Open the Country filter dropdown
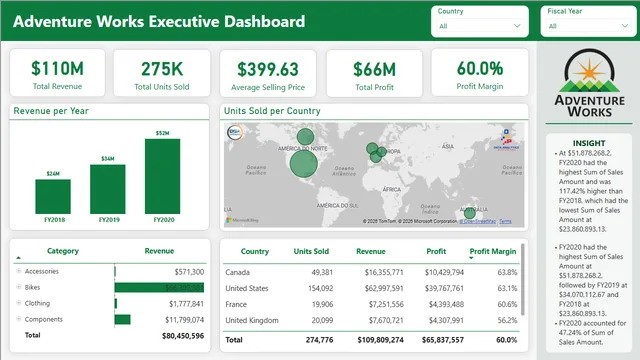The width and height of the screenshot is (640, 360). click(x=480, y=26)
